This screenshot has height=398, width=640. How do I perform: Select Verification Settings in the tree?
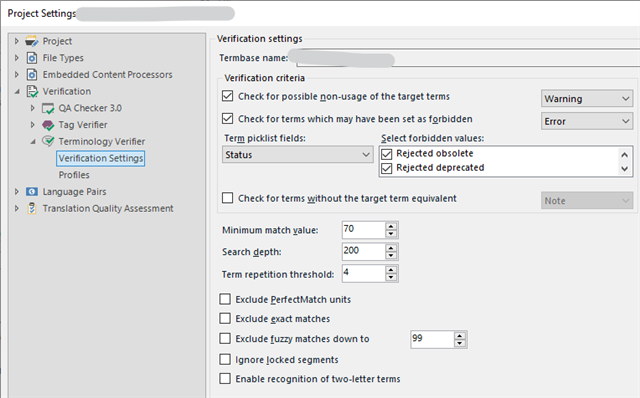pyautogui.click(x=100, y=158)
